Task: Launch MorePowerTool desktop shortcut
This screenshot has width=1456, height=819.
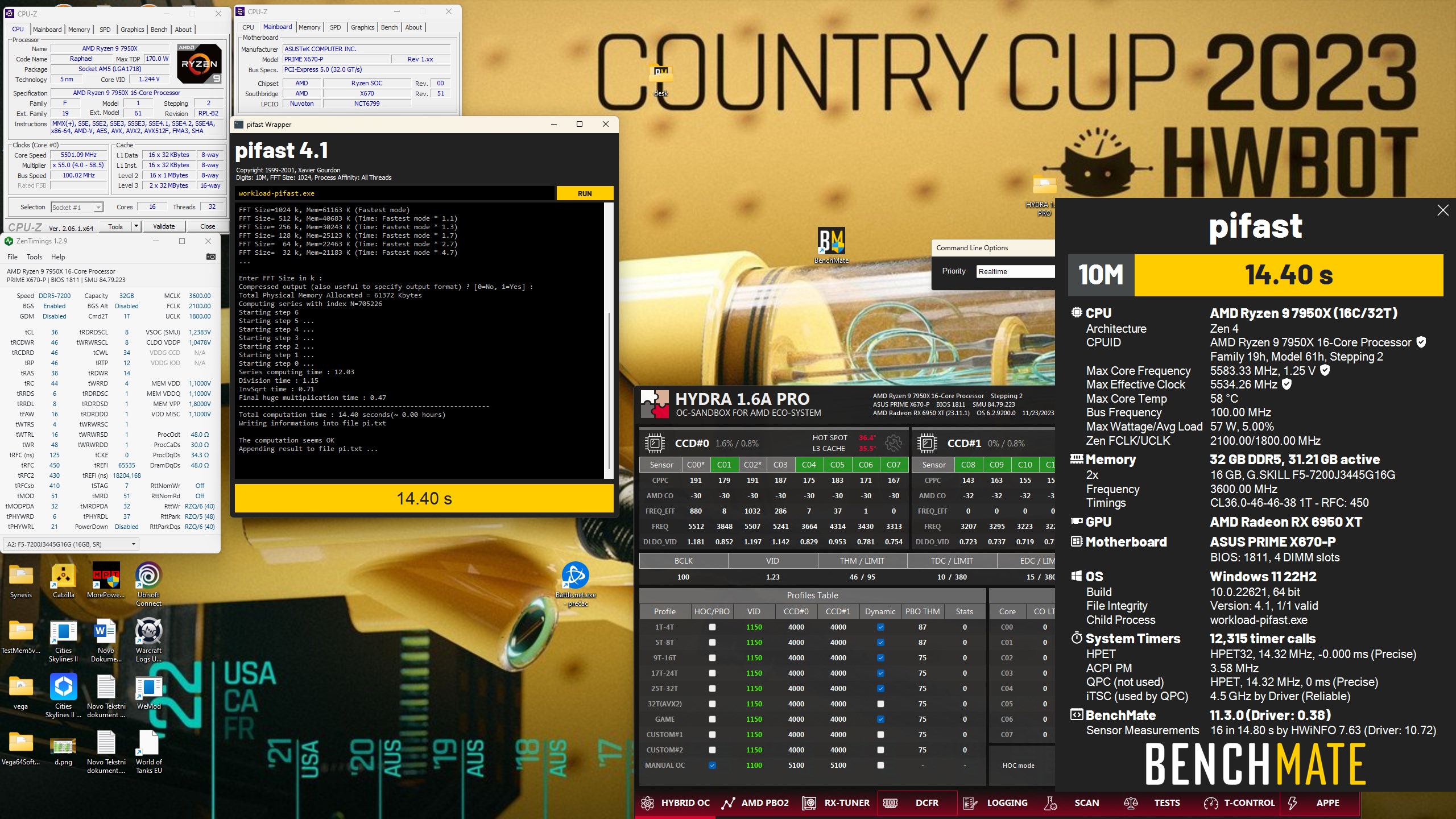Action: coord(106,581)
